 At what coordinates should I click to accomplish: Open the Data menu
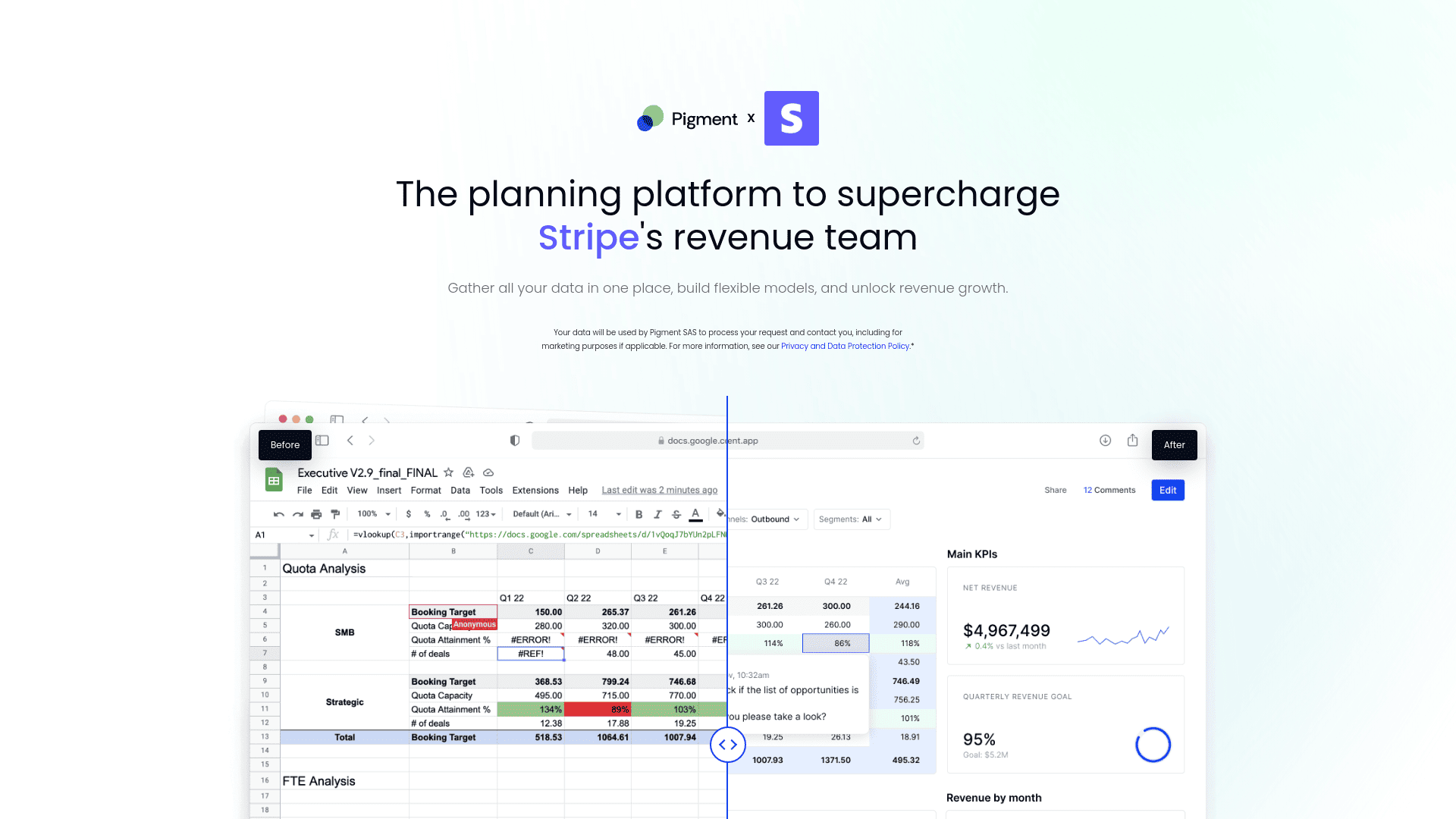tap(460, 491)
